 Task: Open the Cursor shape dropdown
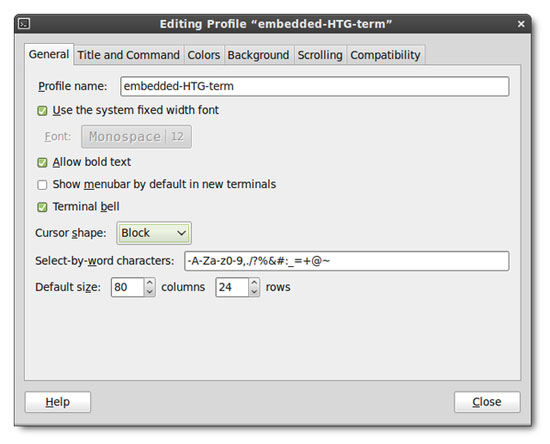point(154,233)
